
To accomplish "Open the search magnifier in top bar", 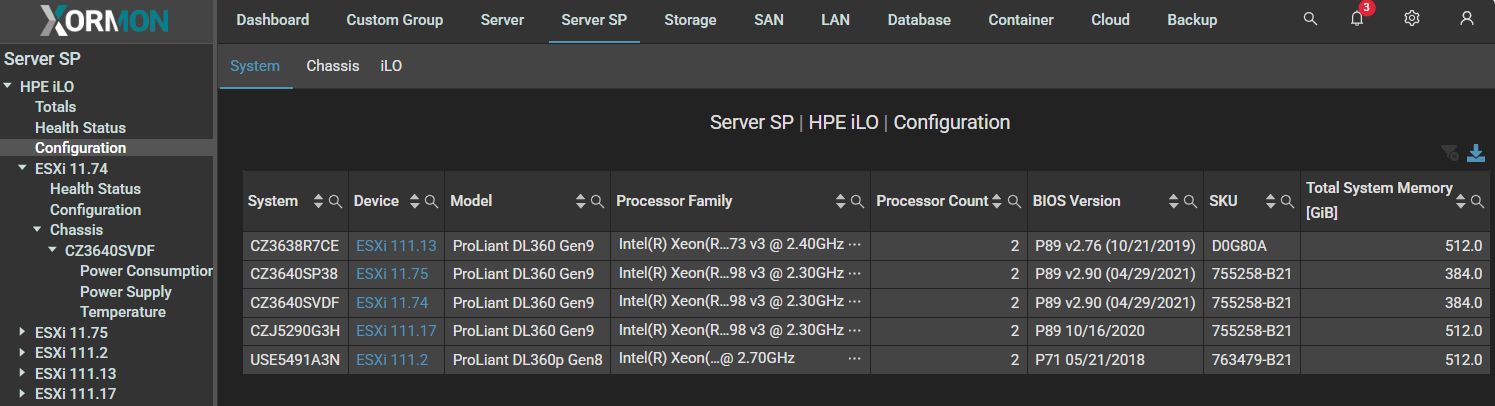I will tap(1310, 19).
